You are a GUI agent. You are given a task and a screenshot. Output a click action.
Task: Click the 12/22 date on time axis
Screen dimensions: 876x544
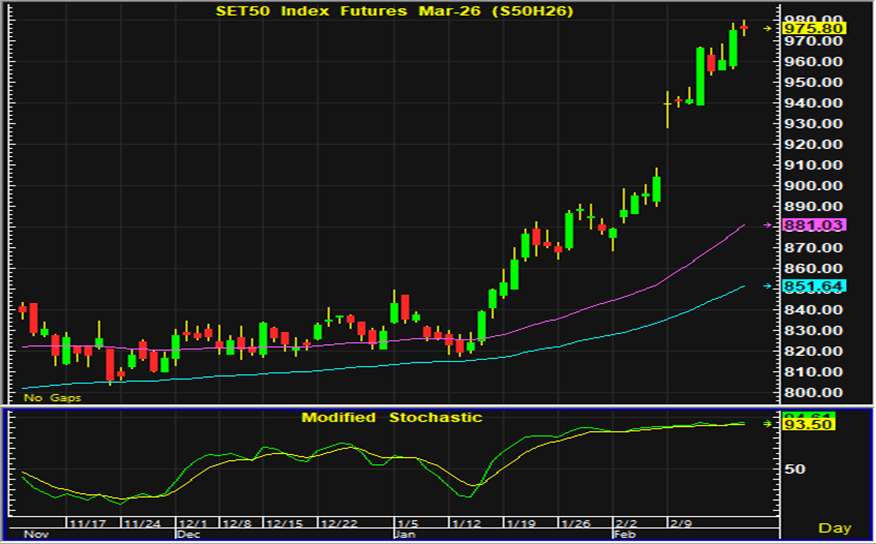point(339,523)
